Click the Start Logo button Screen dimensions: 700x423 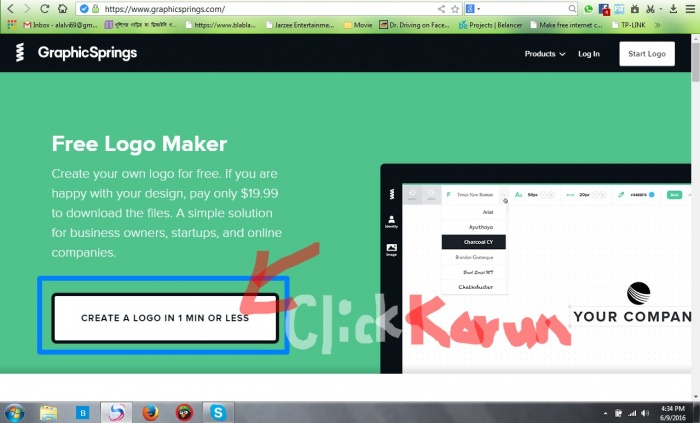[647, 54]
